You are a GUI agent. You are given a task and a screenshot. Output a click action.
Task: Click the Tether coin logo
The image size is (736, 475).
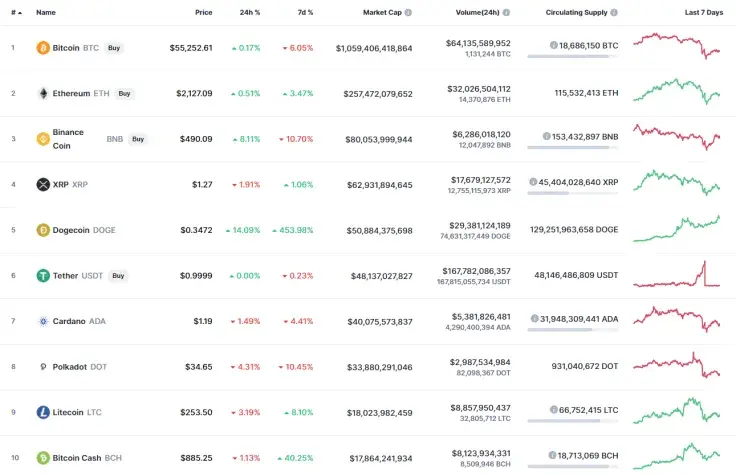tap(43, 275)
